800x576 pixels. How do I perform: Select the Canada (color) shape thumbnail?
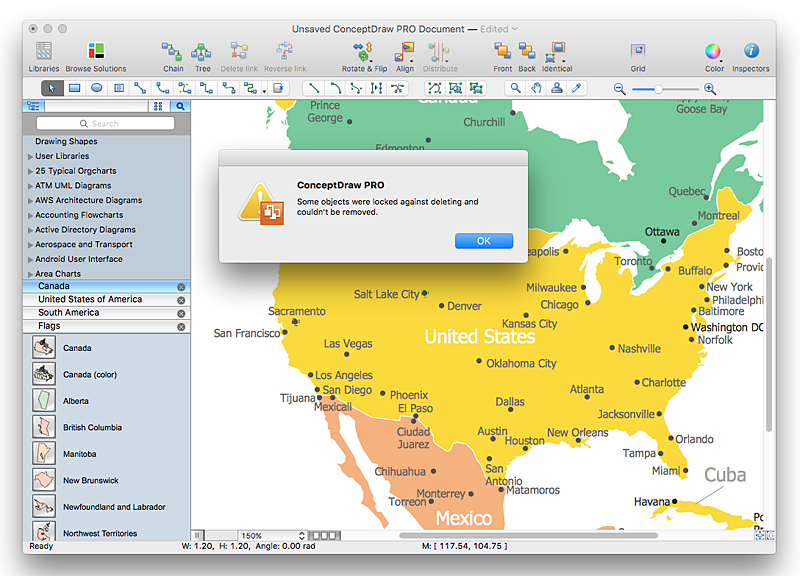[x=44, y=374]
